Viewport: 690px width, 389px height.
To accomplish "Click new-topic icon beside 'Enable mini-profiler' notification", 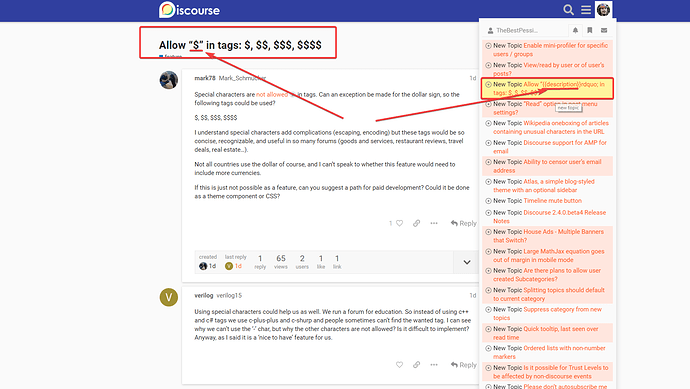I will tap(488, 46).
